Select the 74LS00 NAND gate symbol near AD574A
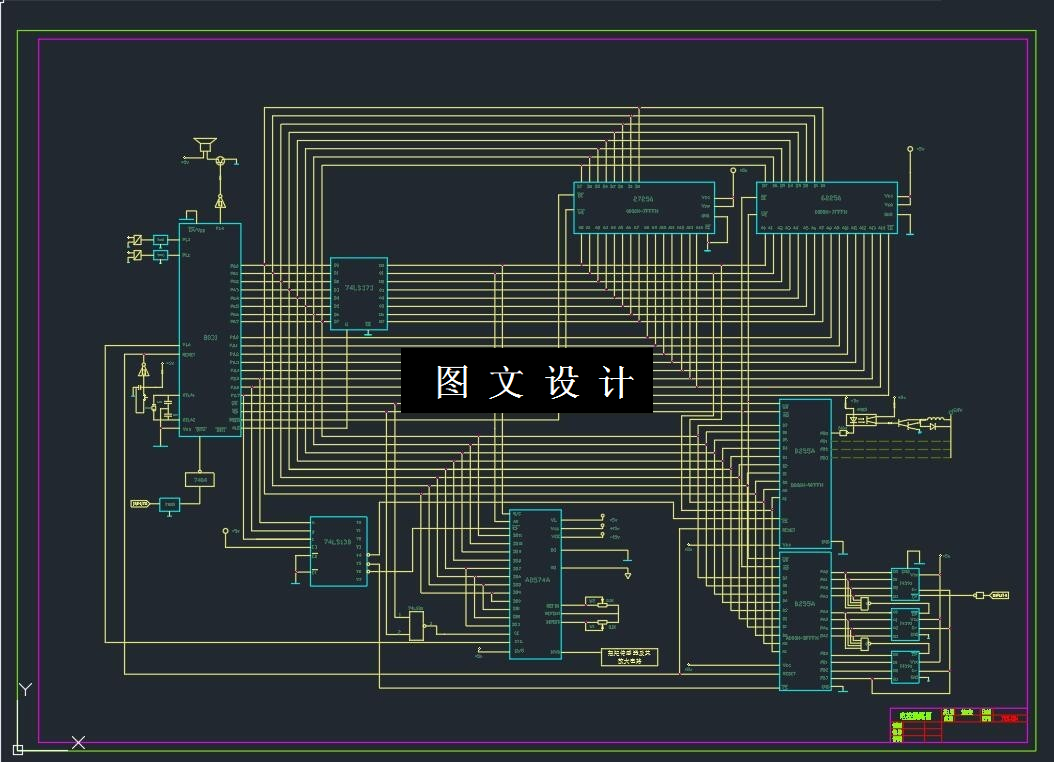The image size is (1054, 762). click(417, 625)
